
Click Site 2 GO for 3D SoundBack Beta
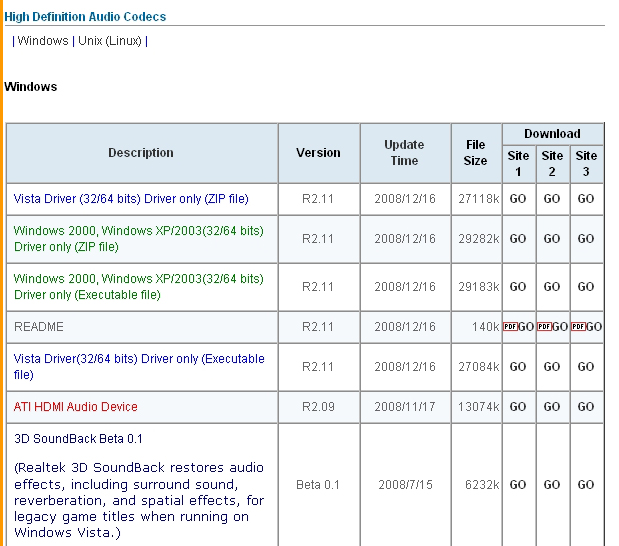pyautogui.click(x=552, y=484)
